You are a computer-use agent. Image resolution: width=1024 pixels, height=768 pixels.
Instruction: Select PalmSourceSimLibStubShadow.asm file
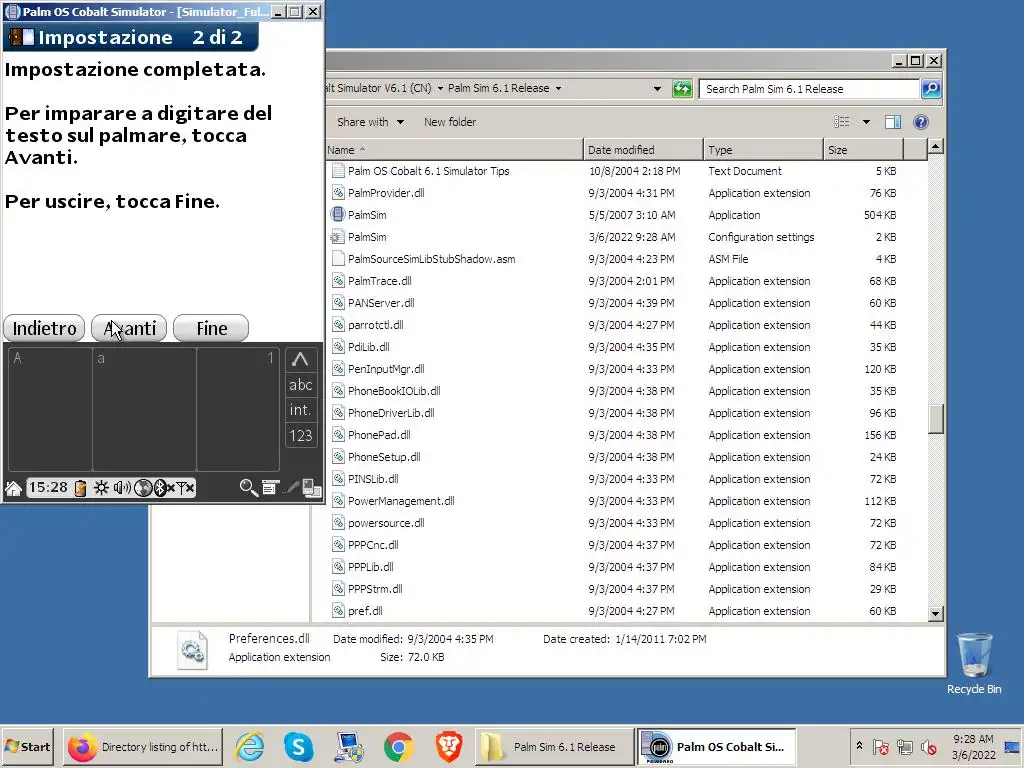[x=431, y=259]
